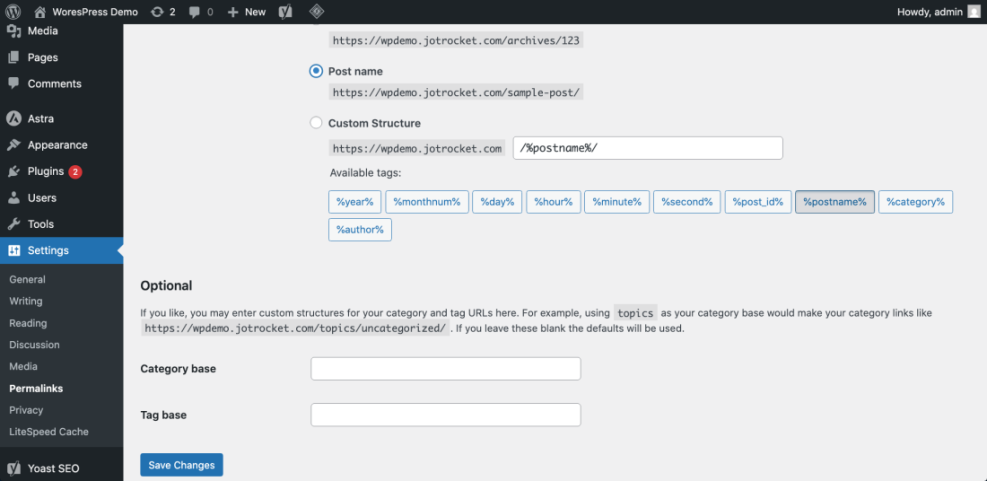Viewport: 987px width, 481px height.
Task: Click the Available tags label
Action: pos(365,173)
